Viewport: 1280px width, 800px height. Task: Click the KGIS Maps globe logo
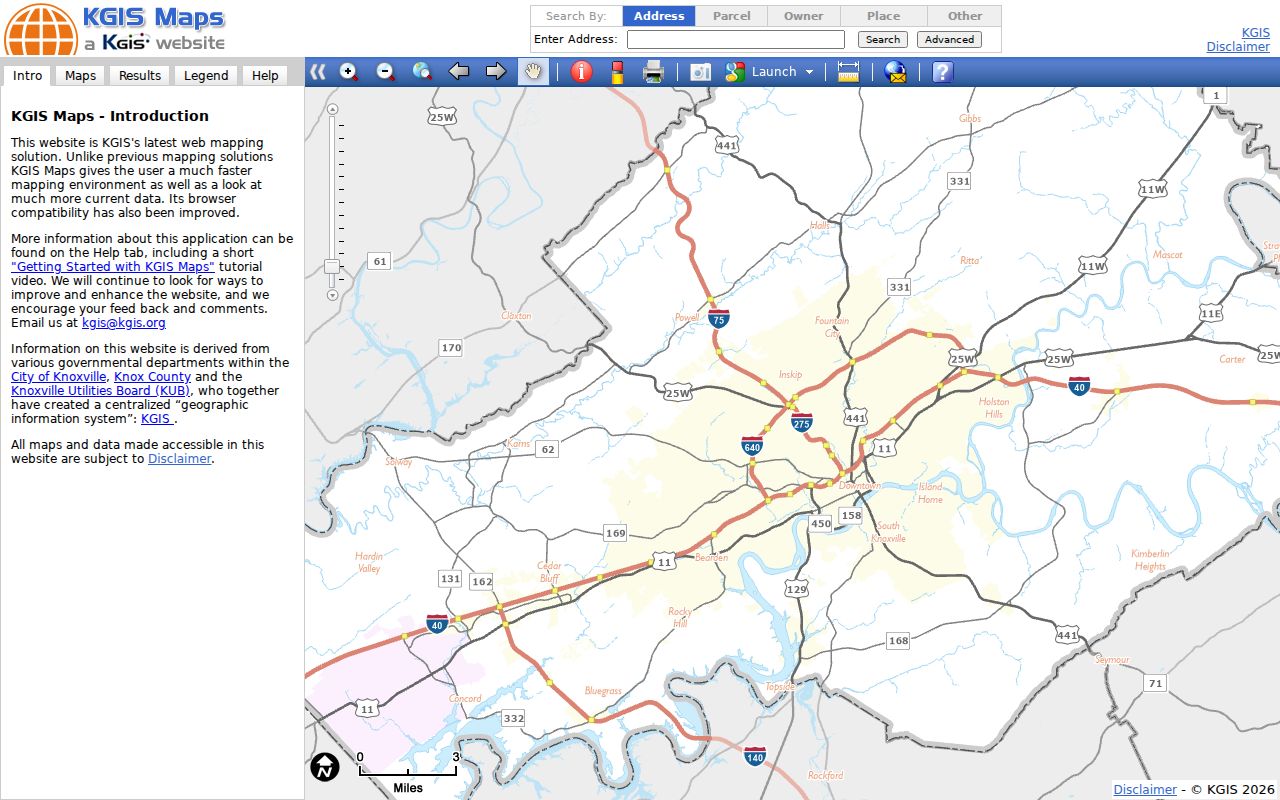pyautogui.click(x=41, y=30)
